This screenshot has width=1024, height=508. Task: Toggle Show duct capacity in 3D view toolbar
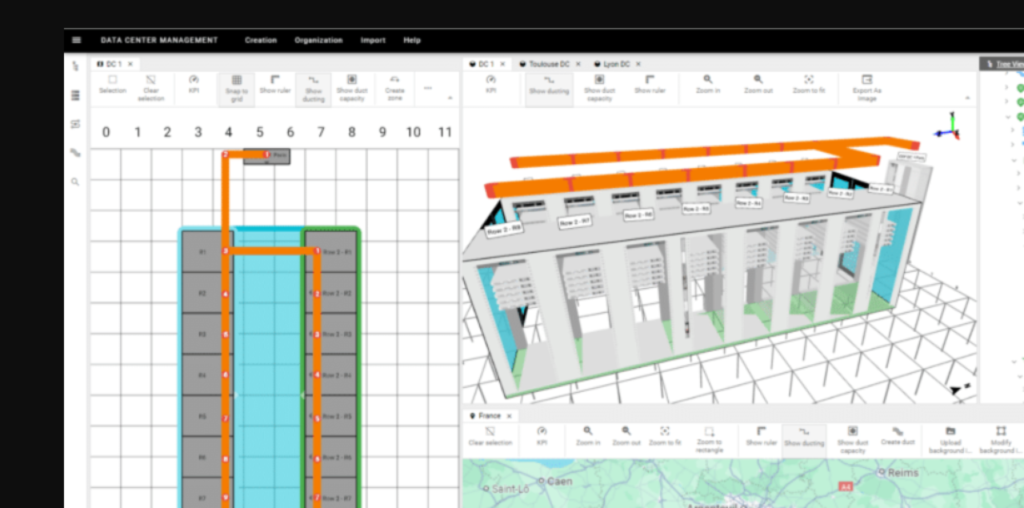click(599, 88)
